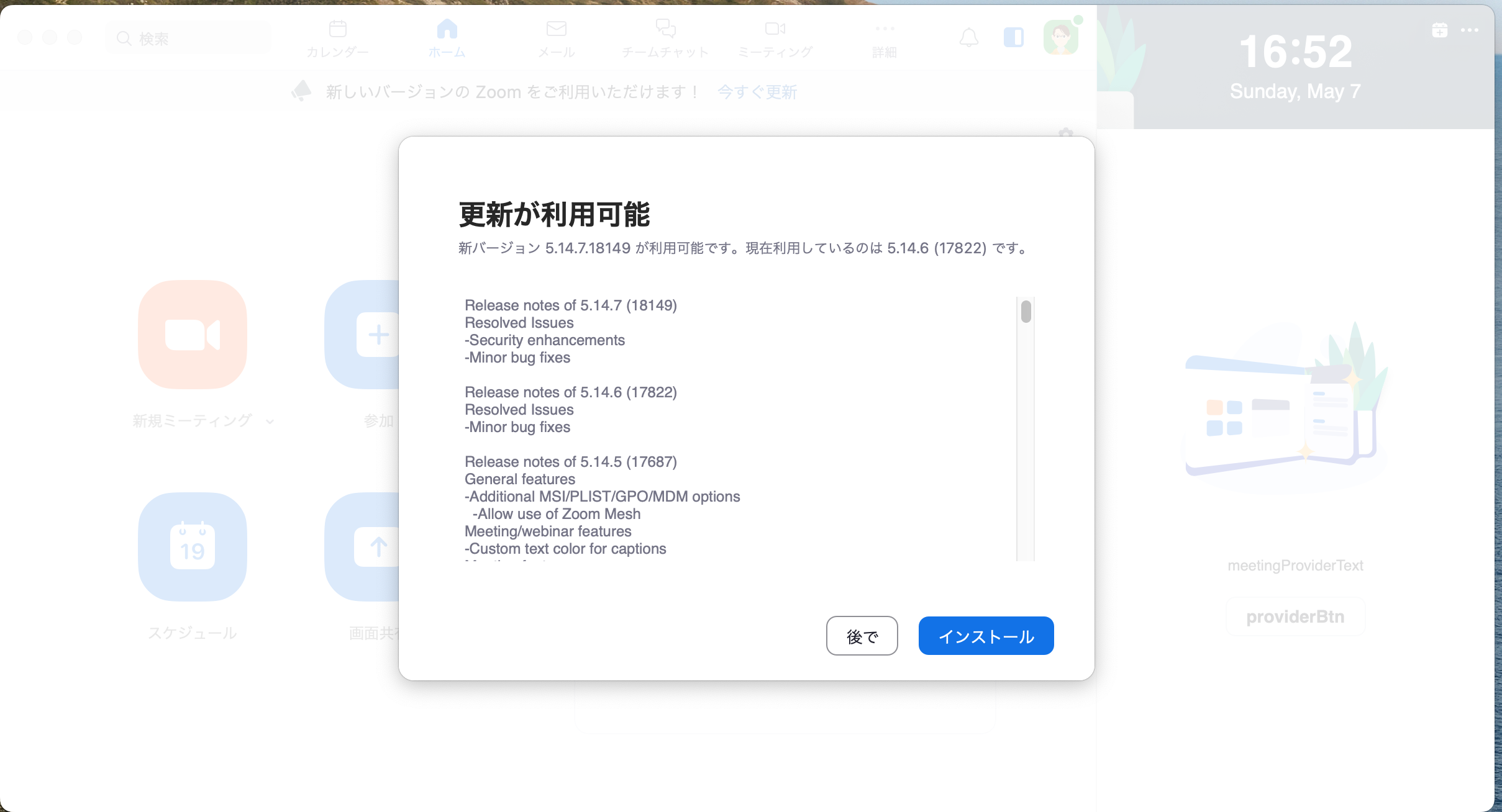
Task: Click the 更新が利用可能 dialog heading
Action: click(x=554, y=214)
